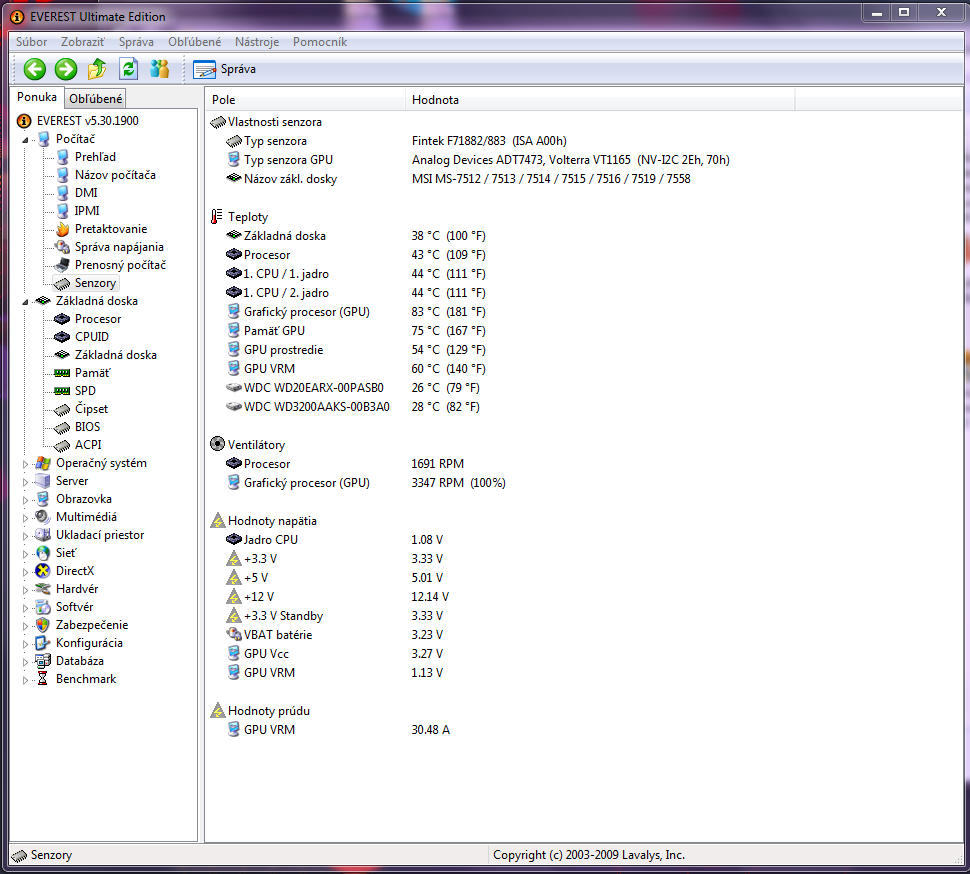
Task: Click the Hardvér icon in tree
Action: point(43,588)
